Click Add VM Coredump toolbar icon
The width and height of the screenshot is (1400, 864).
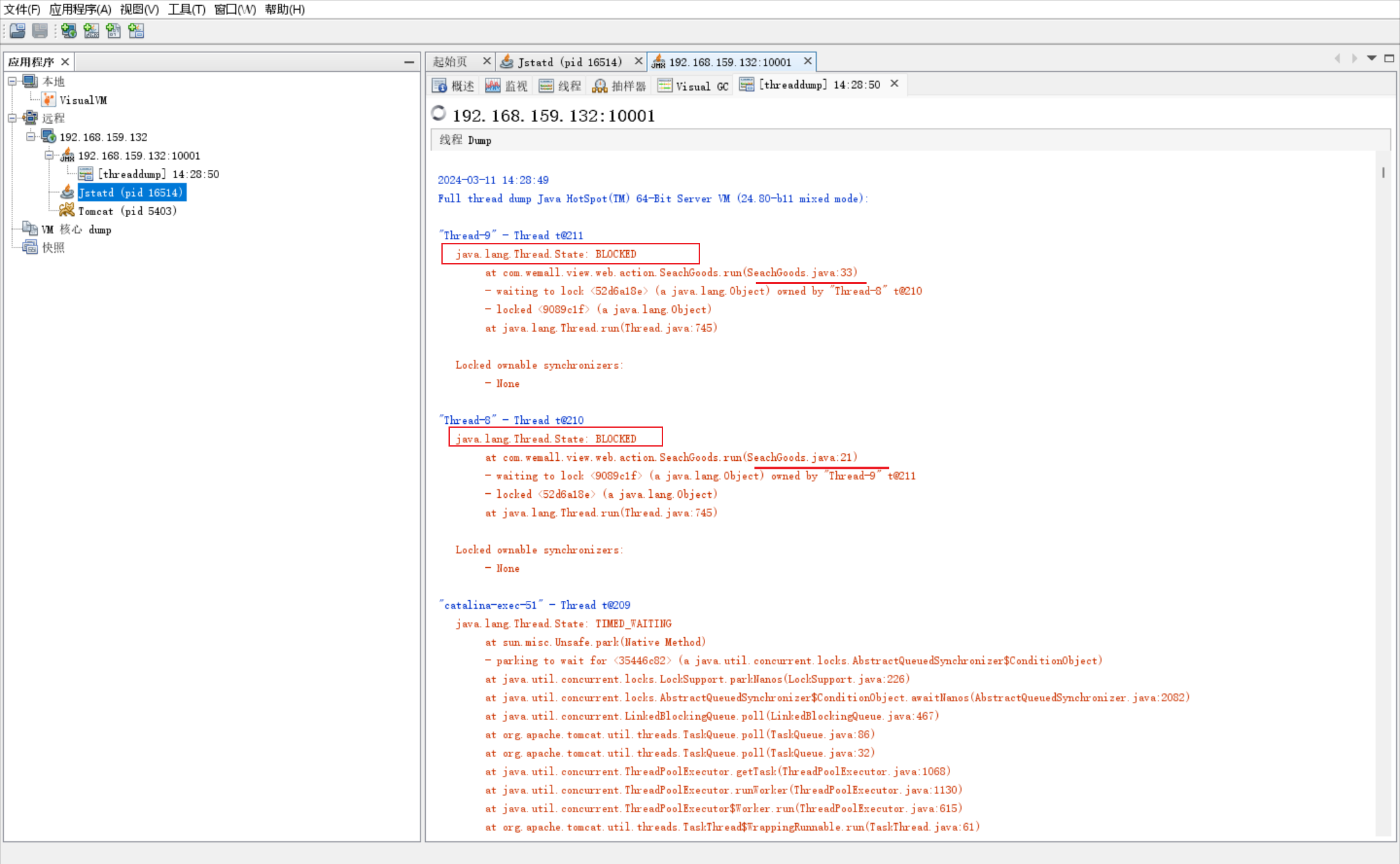pos(113,30)
